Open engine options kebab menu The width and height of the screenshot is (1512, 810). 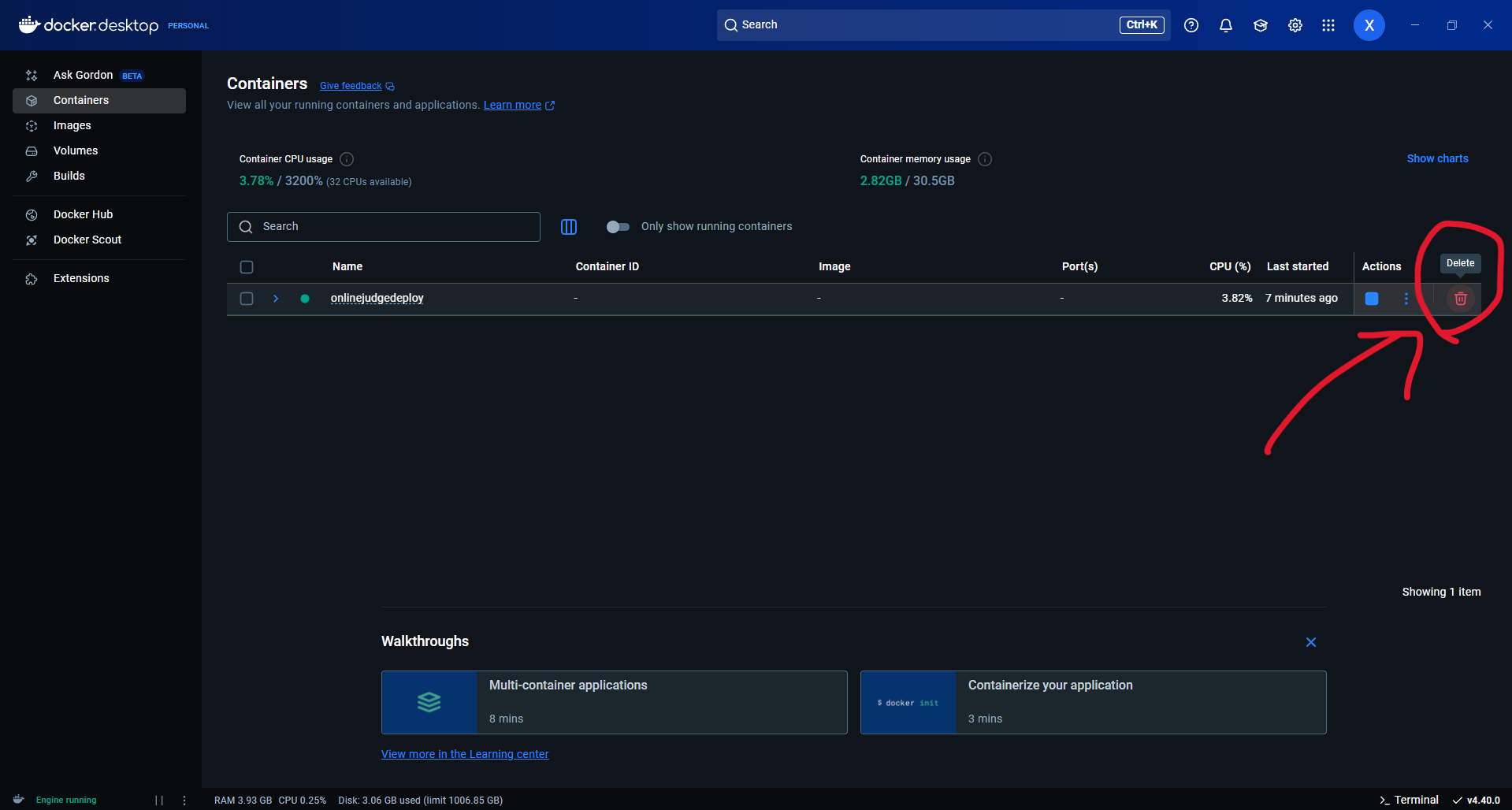(184, 800)
